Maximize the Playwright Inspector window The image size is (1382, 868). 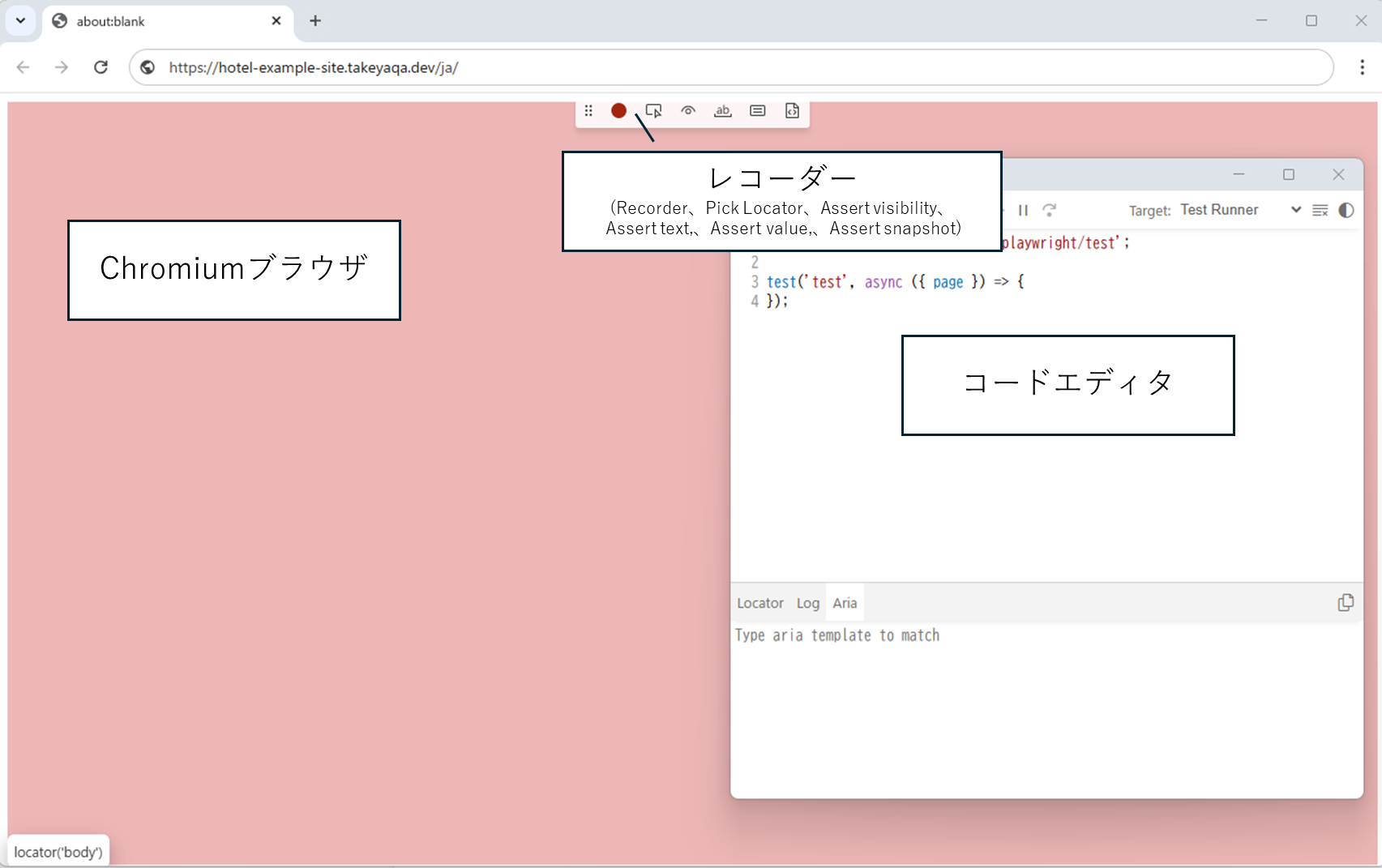click(x=1289, y=174)
